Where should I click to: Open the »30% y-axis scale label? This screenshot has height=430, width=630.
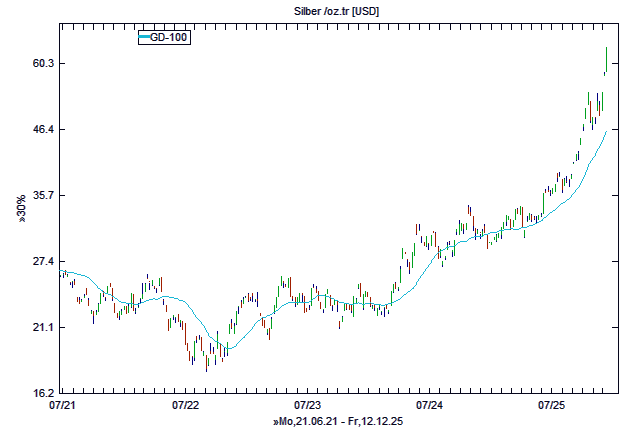click(21, 208)
